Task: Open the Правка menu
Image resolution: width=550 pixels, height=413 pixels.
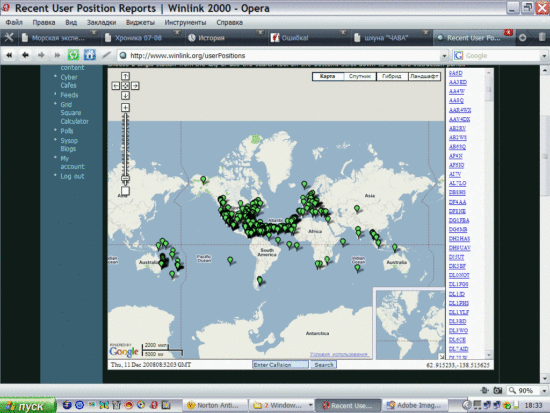Action: pyautogui.click(x=44, y=22)
